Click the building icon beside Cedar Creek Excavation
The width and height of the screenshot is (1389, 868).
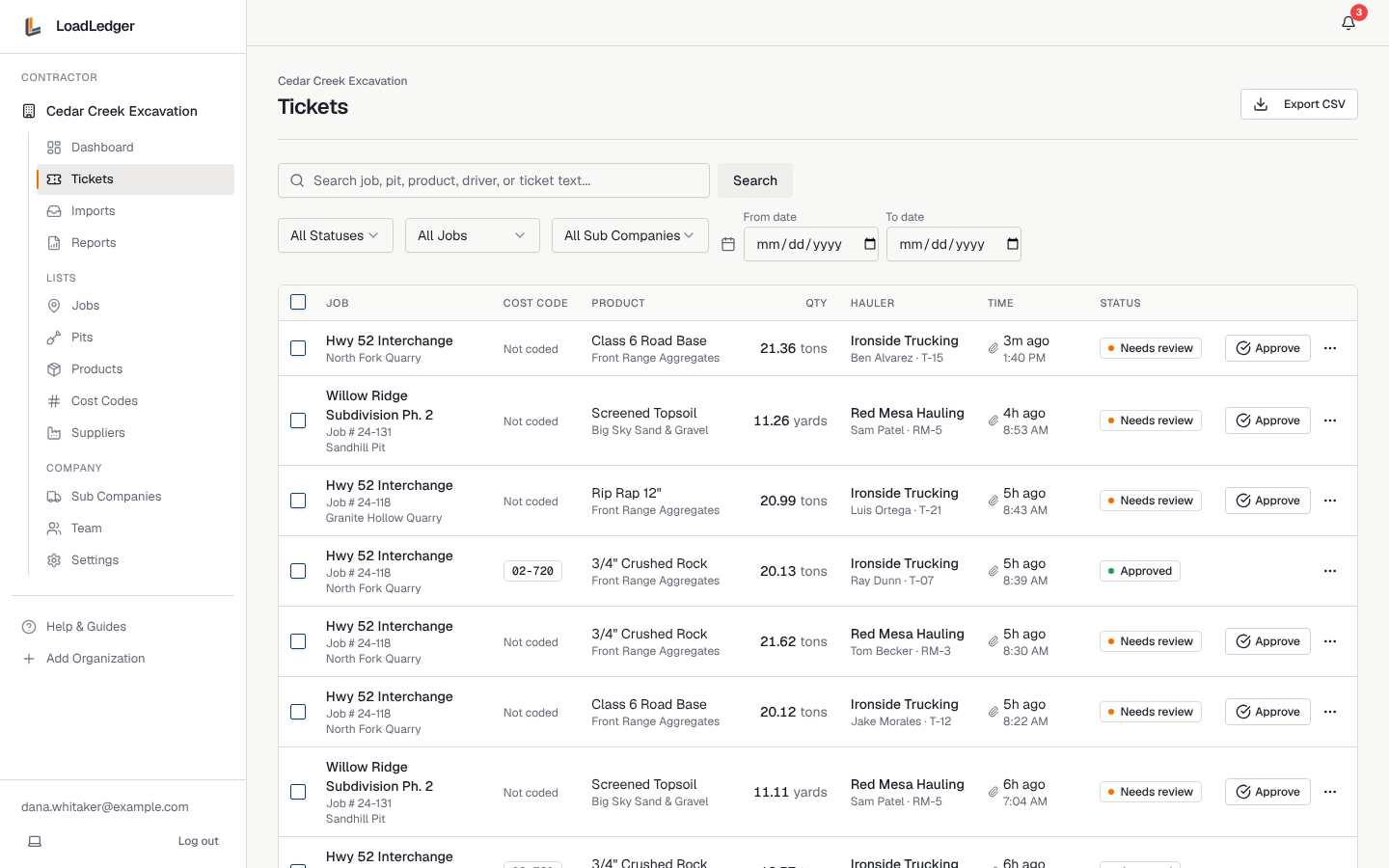point(29,111)
